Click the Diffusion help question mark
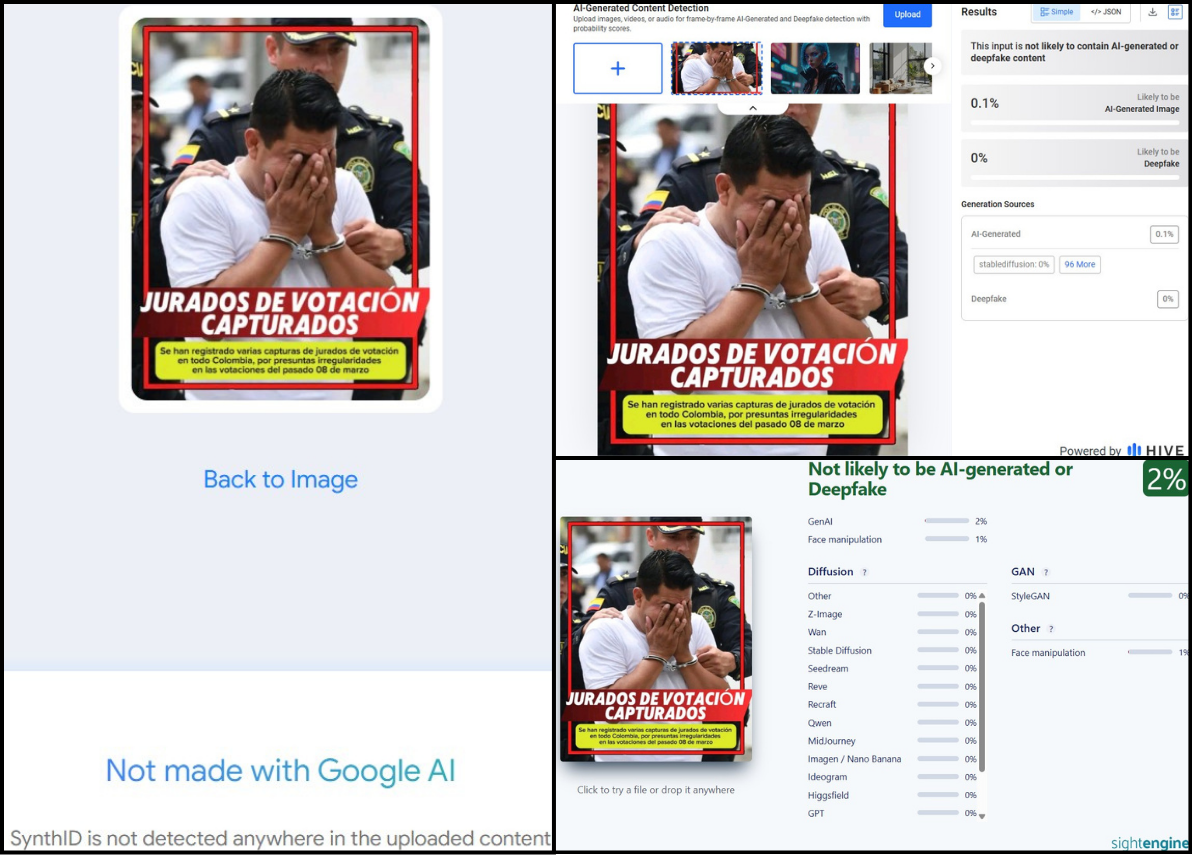This screenshot has height=855, width=1193. (864, 573)
